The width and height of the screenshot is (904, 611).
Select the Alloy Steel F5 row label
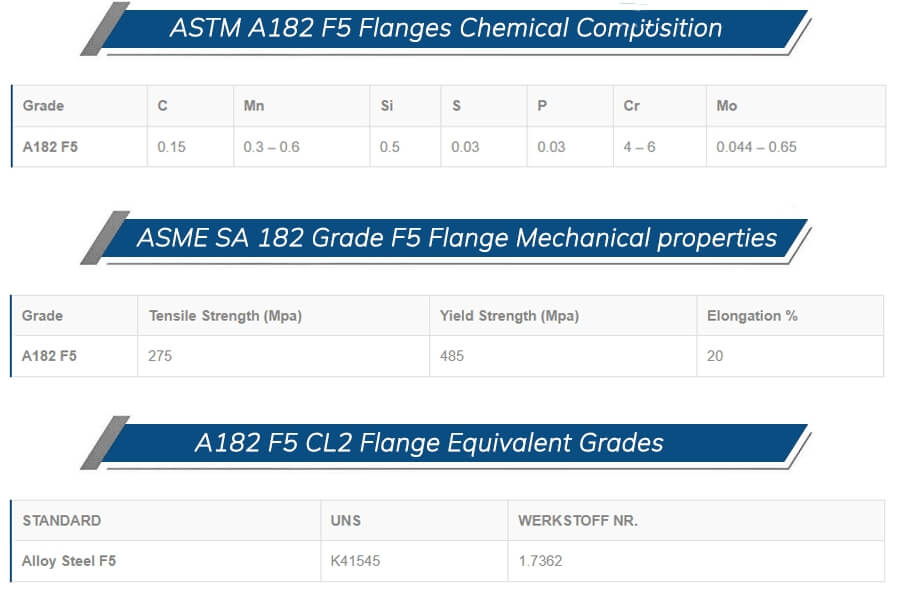[69, 561]
